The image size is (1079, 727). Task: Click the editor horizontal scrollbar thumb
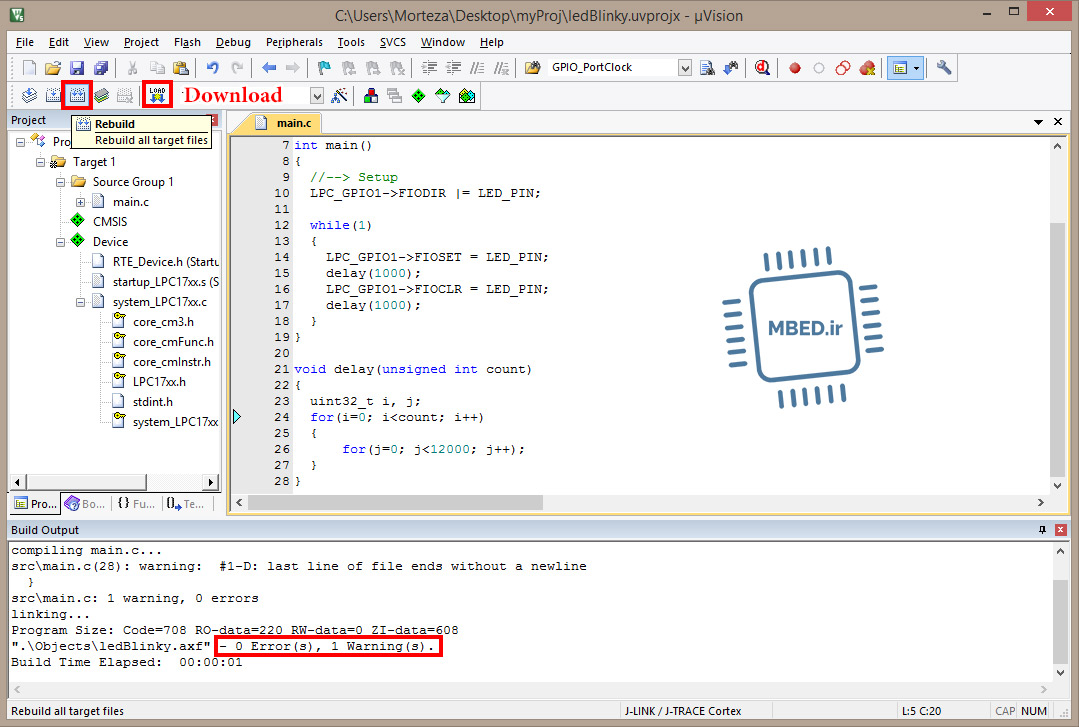pyautogui.click(x=395, y=503)
